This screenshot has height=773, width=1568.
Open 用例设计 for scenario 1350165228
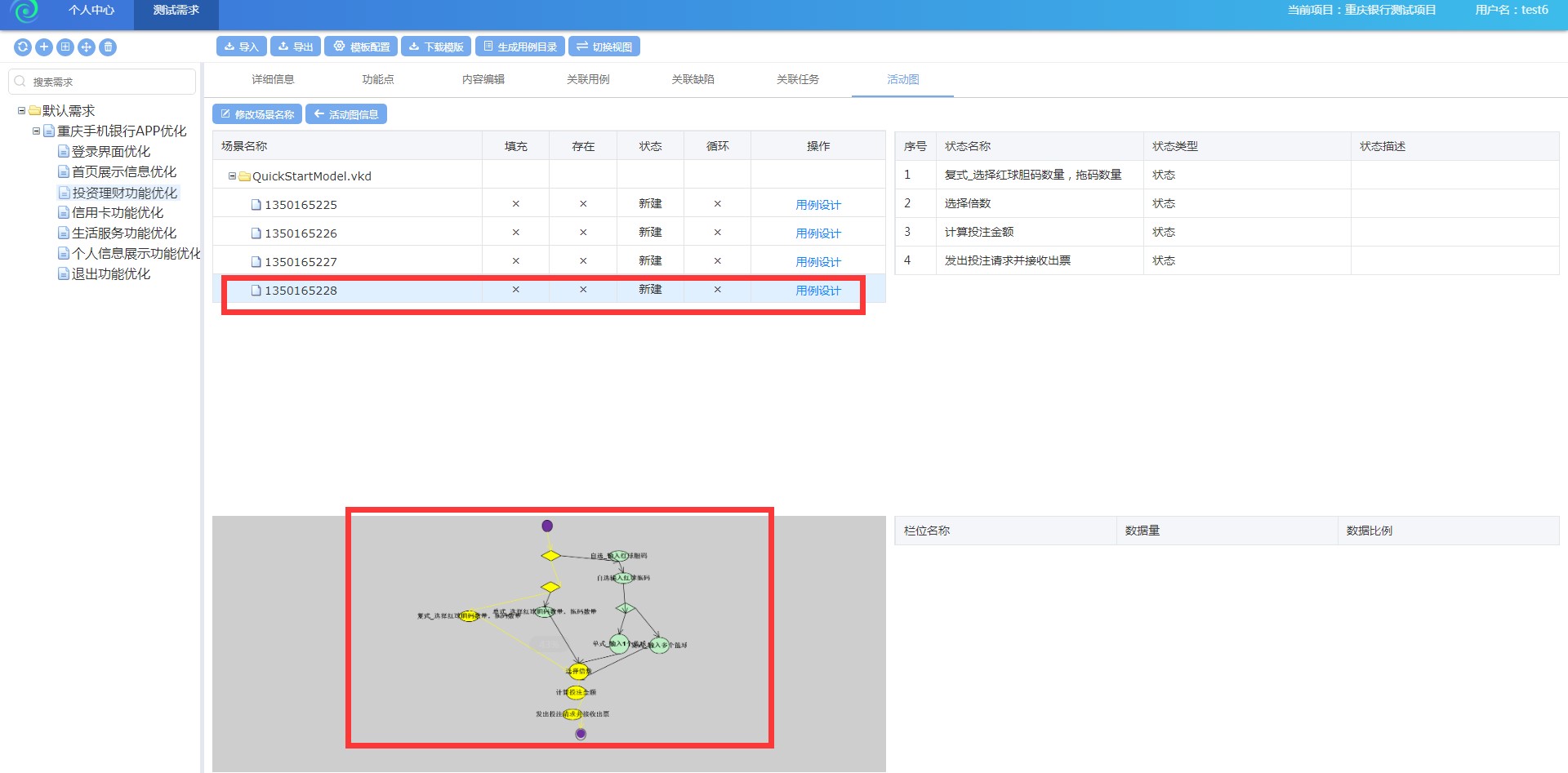coord(818,291)
